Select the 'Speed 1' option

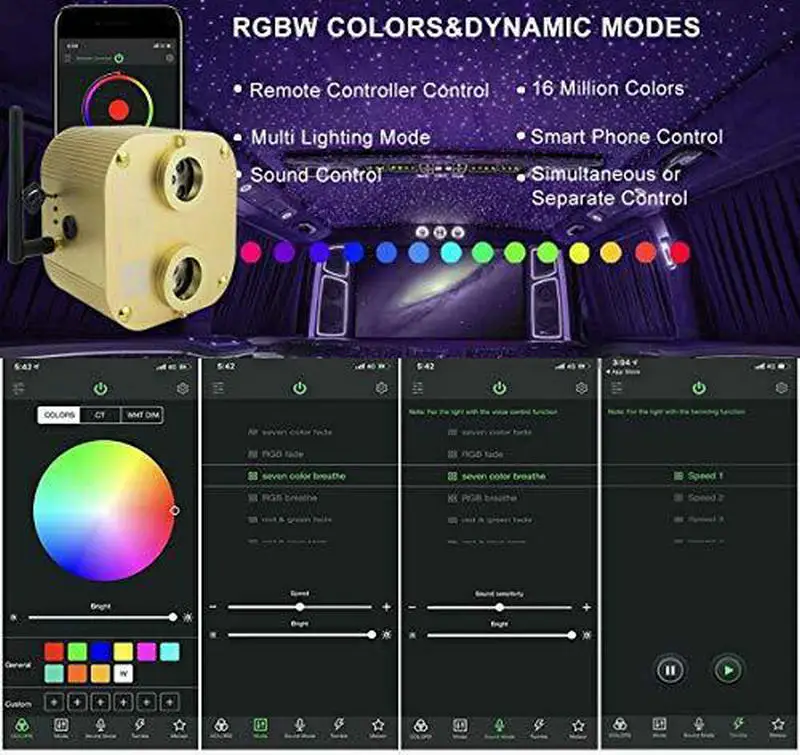[698, 476]
